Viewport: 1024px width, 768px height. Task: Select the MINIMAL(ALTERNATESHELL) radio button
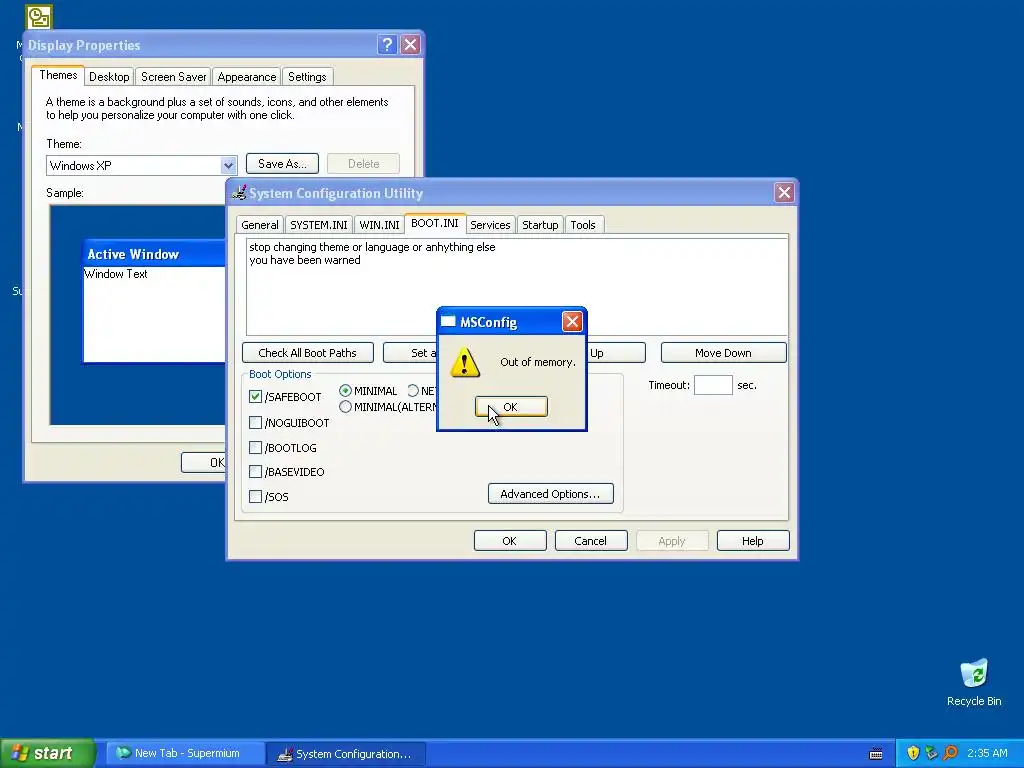[345, 407]
